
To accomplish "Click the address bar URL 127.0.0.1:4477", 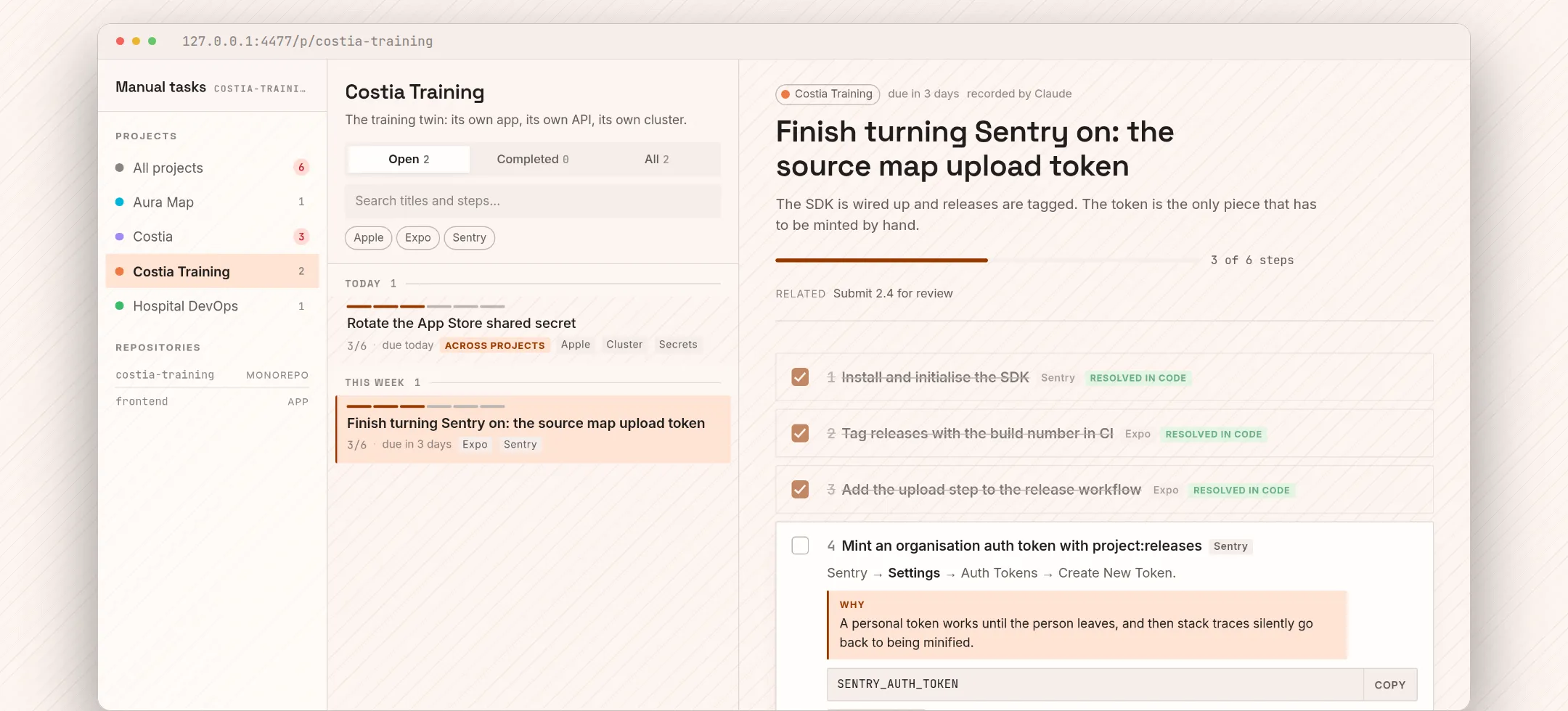I will [x=307, y=41].
